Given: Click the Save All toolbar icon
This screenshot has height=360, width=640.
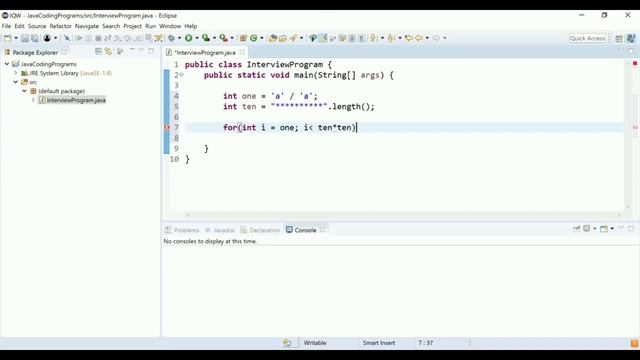Looking at the screenshot, I should [35, 38].
